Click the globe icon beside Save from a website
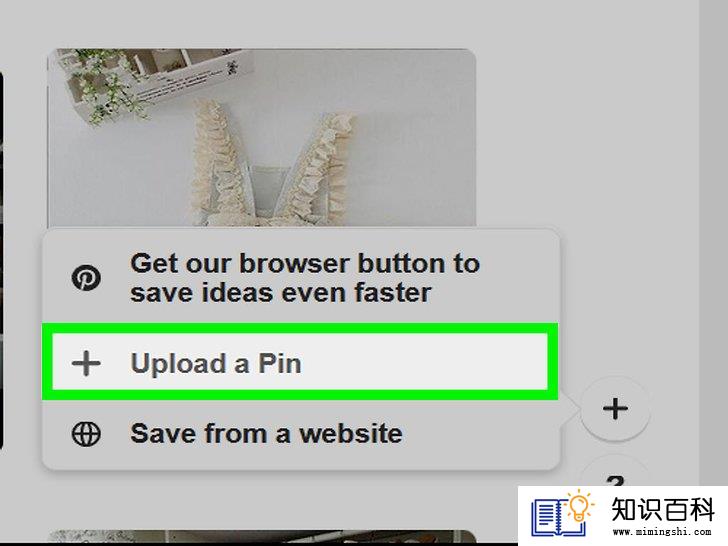 (x=86, y=434)
